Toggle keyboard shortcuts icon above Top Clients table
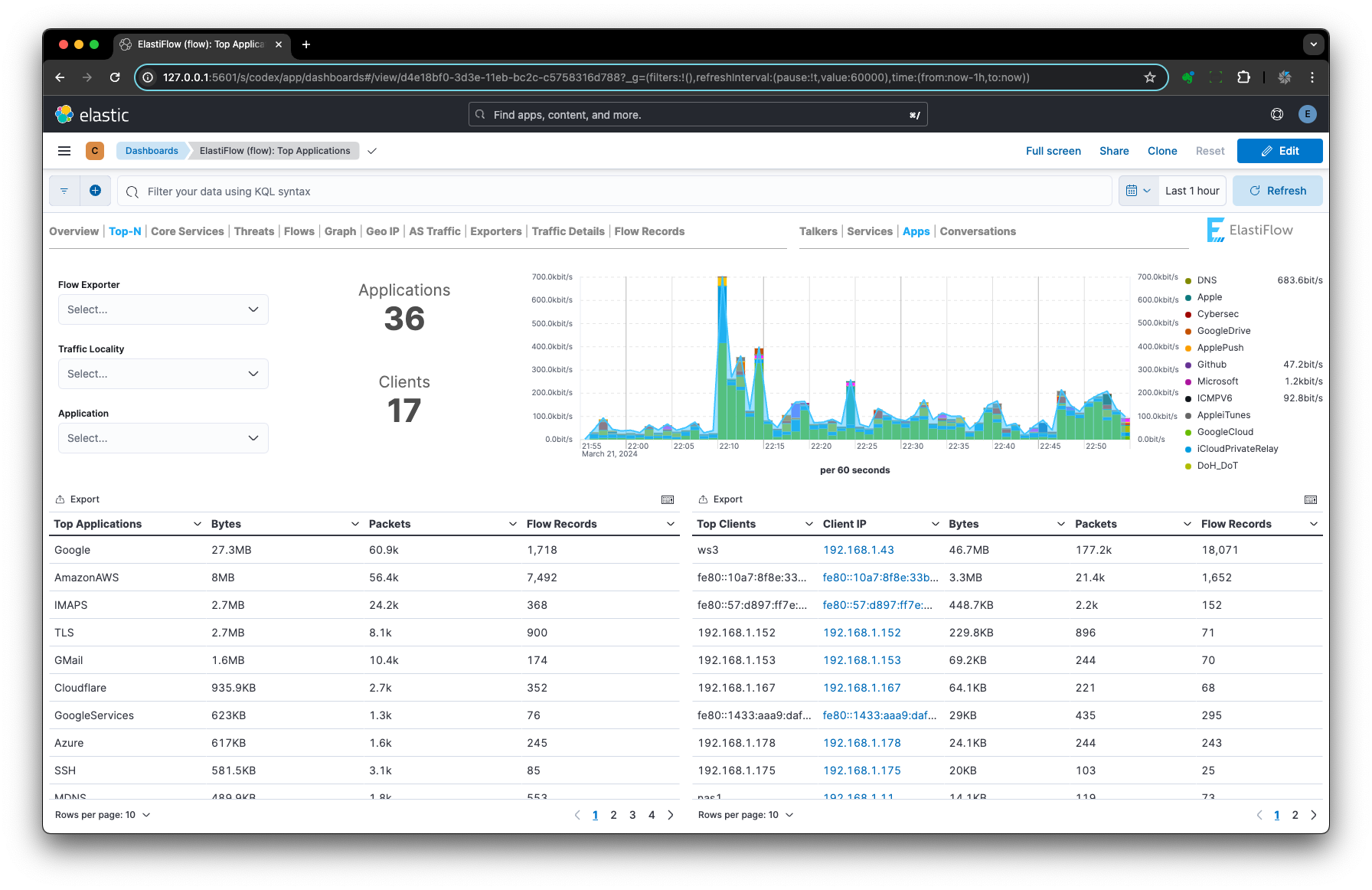 tap(1311, 499)
